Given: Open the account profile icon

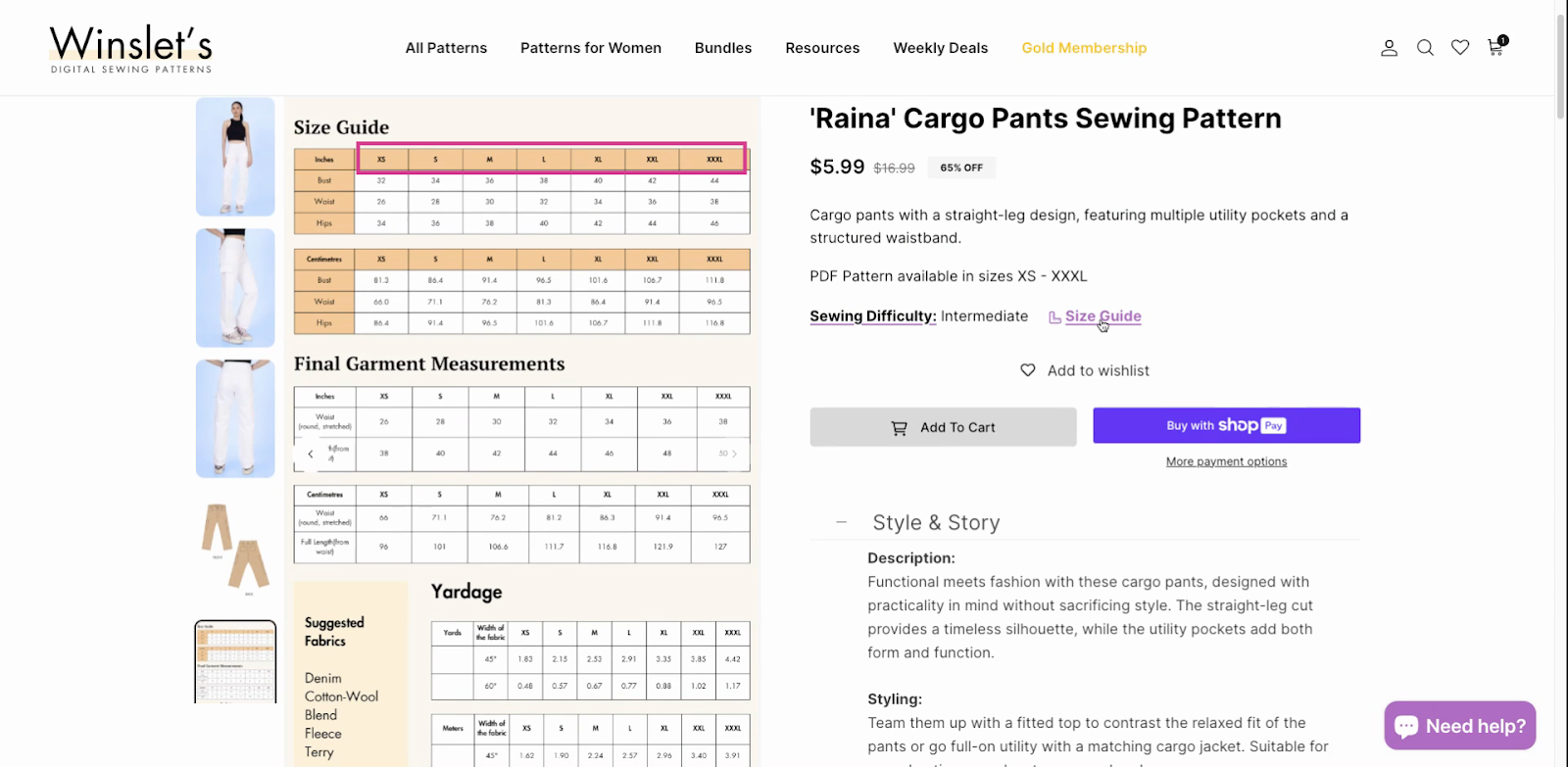Looking at the screenshot, I should [1389, 48].
